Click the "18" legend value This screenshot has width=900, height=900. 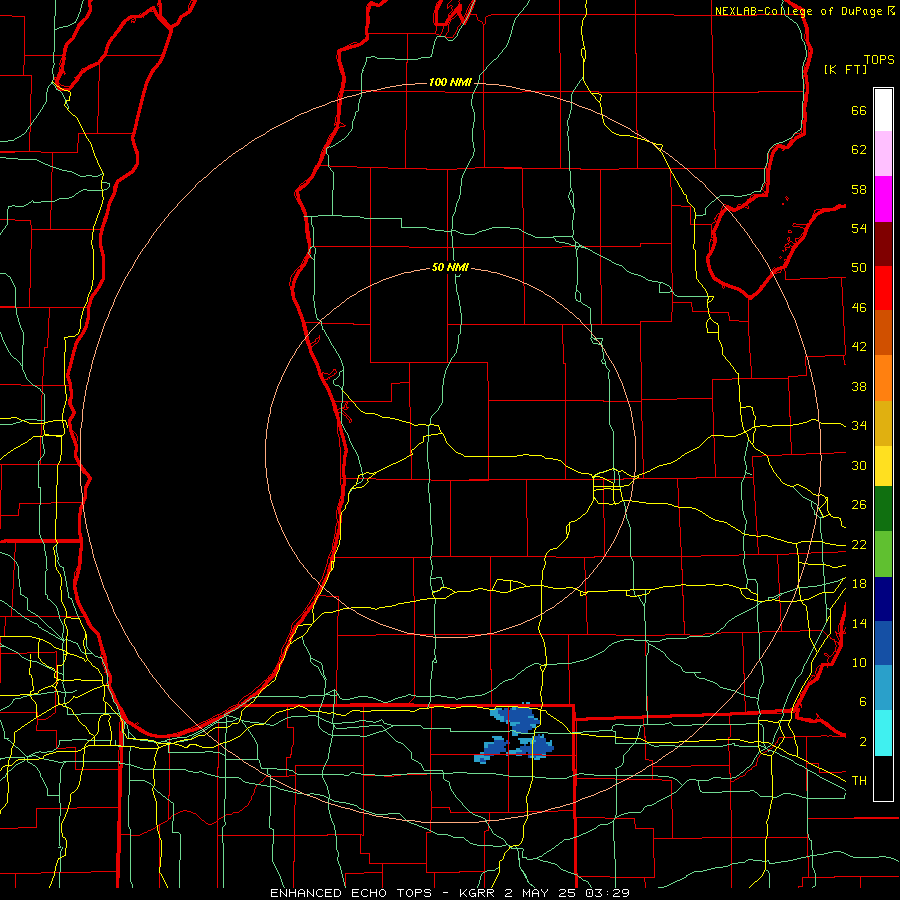pyautogui.click(x=859, y=584)
